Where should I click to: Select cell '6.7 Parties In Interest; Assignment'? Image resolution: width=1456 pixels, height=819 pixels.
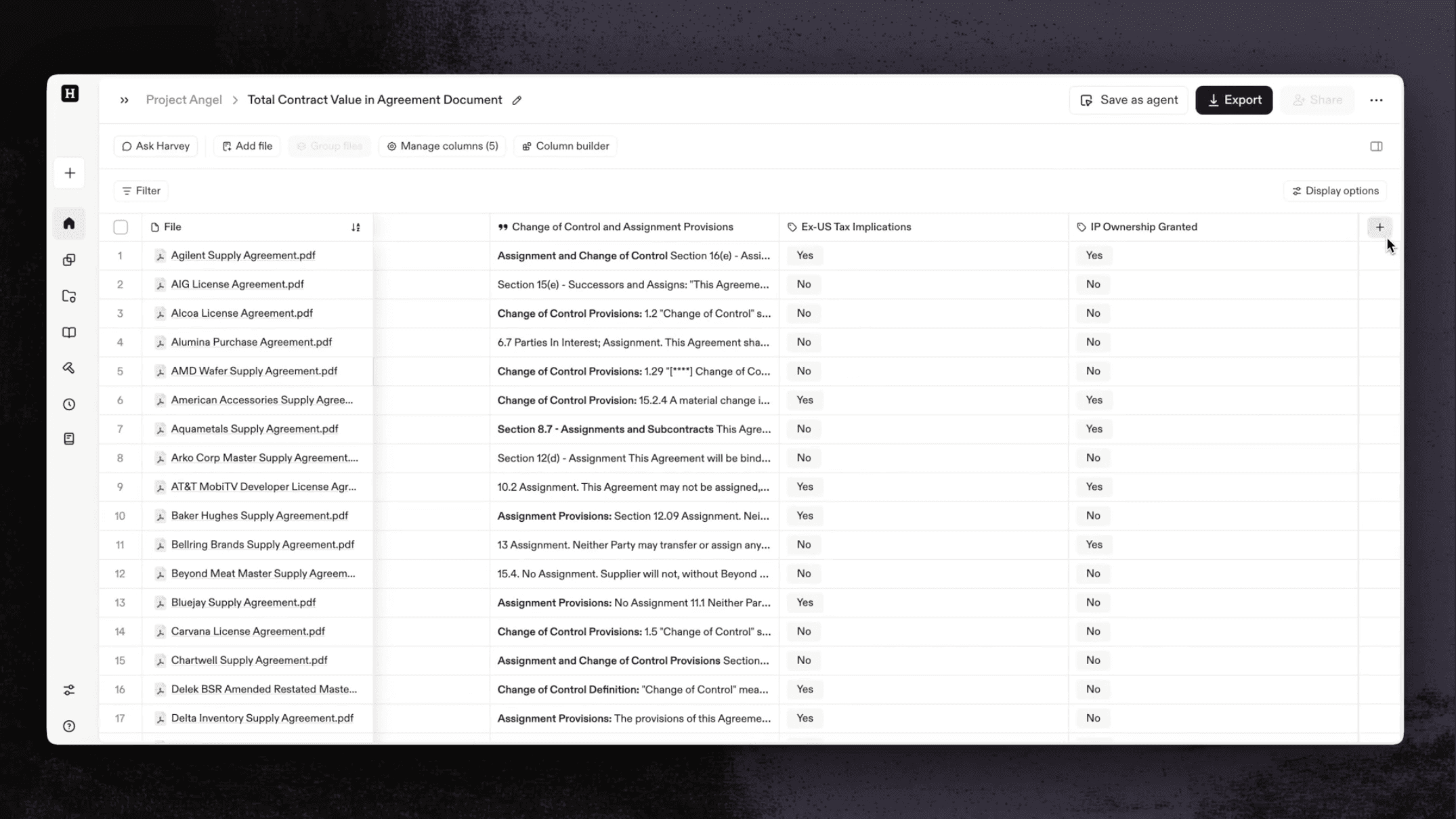635,342
